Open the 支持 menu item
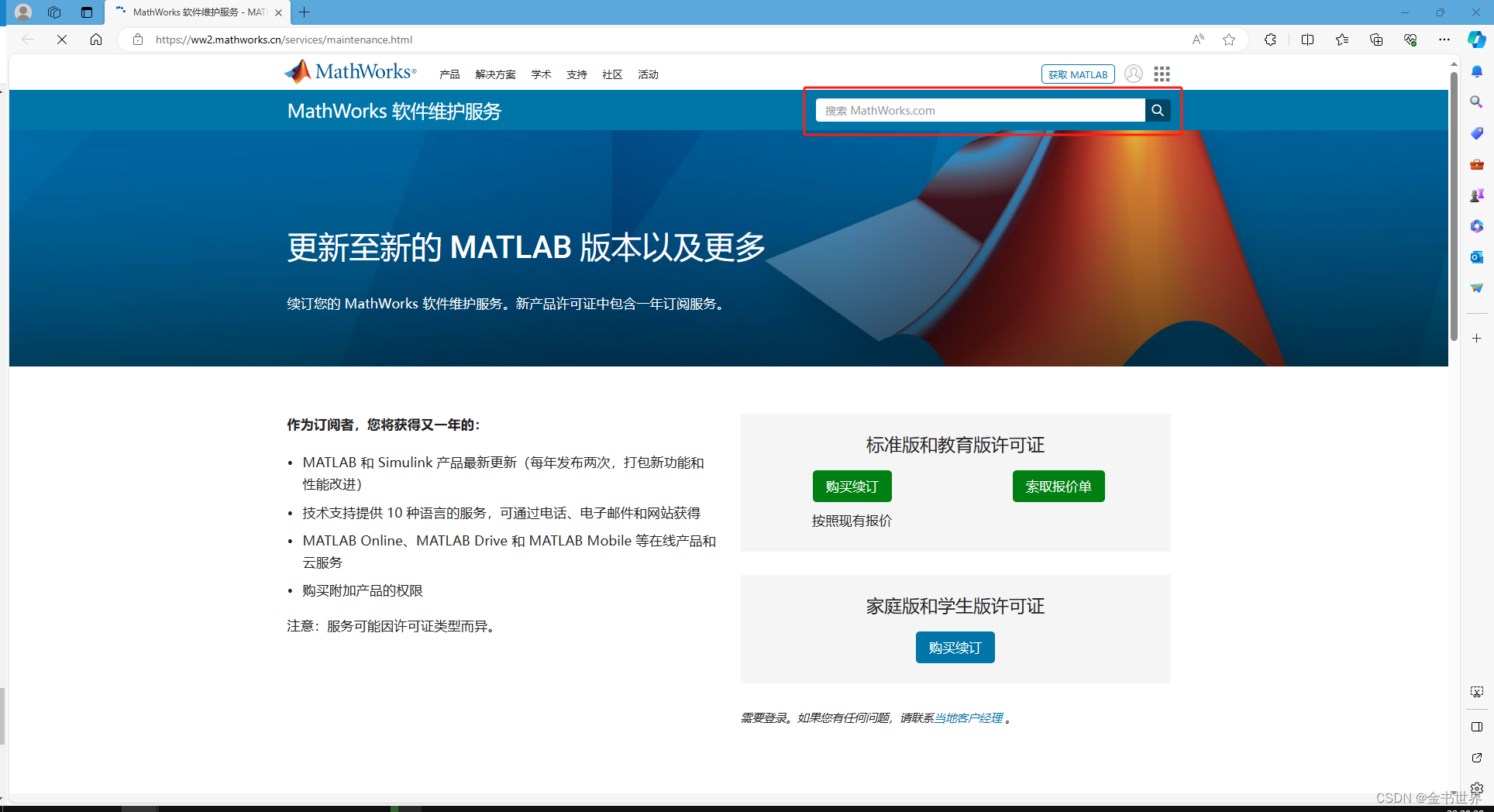The height and width of the screenshot is (812, 1494). click(x=577, y=74)
